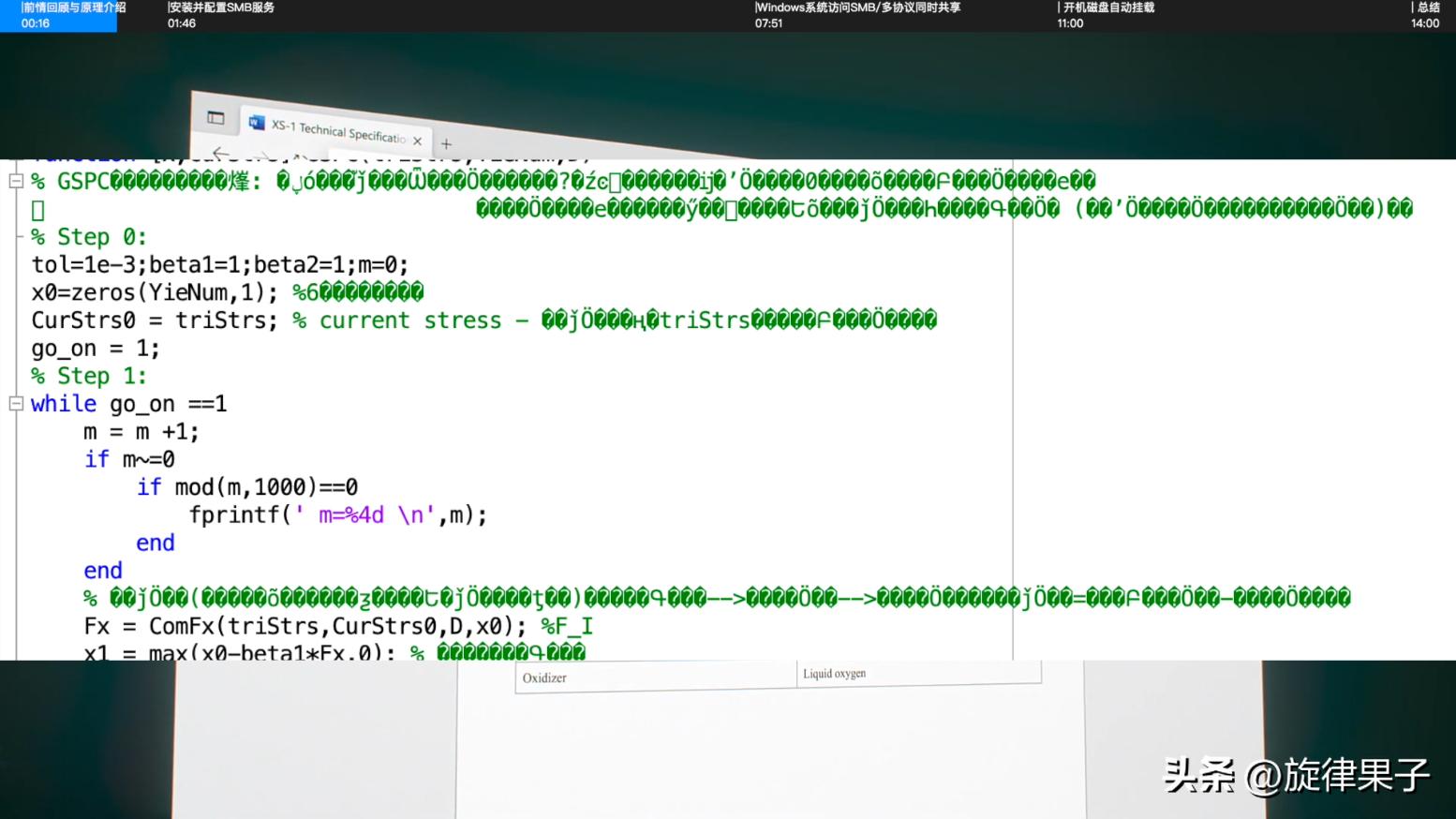
Task: Collapse the while go_on loop fold marker
Action: coord(16,404)
